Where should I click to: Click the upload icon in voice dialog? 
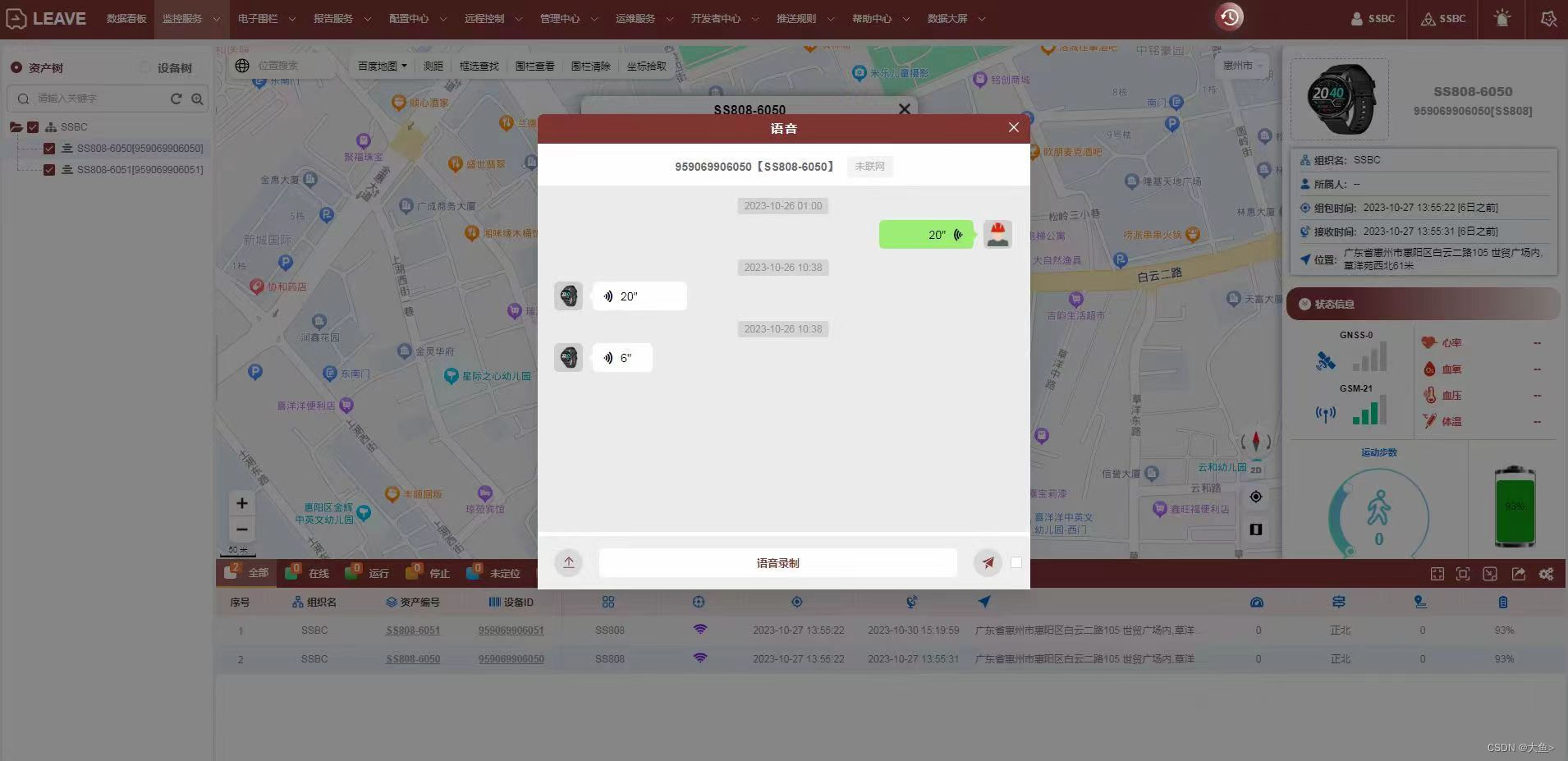pyautogui.click(x=569, y=562)
